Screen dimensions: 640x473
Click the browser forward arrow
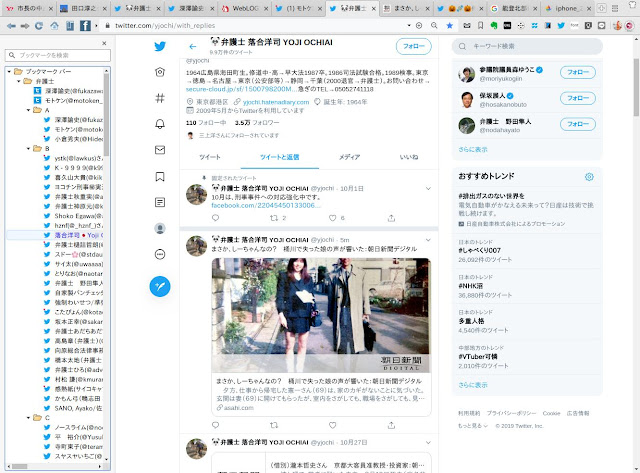click(x=25, y=26)
